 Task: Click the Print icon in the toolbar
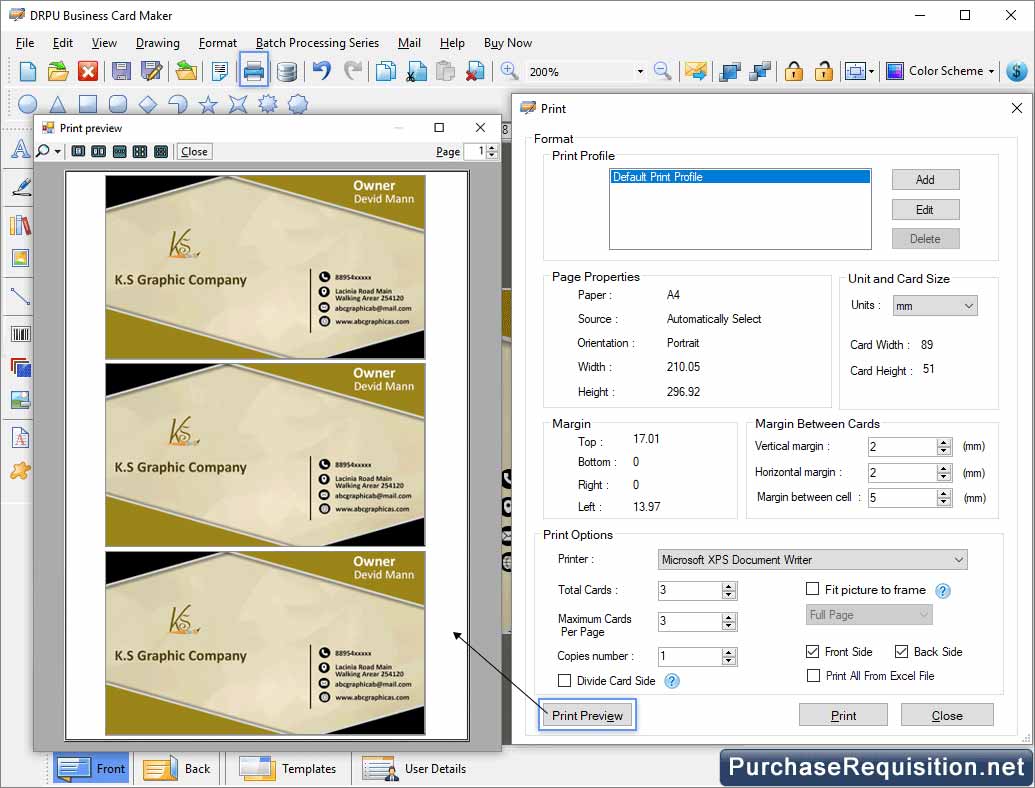pyautogui.click(x=253, y=71)
